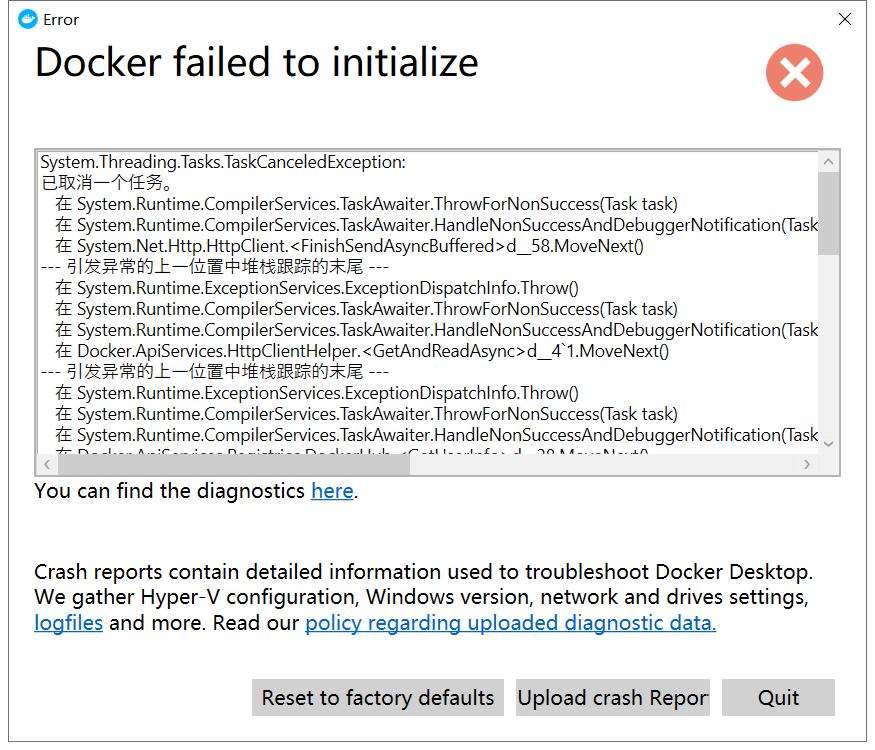Click the "Docker failed to initialize" heading
The image size is (875, 750).
click(256, 62)
